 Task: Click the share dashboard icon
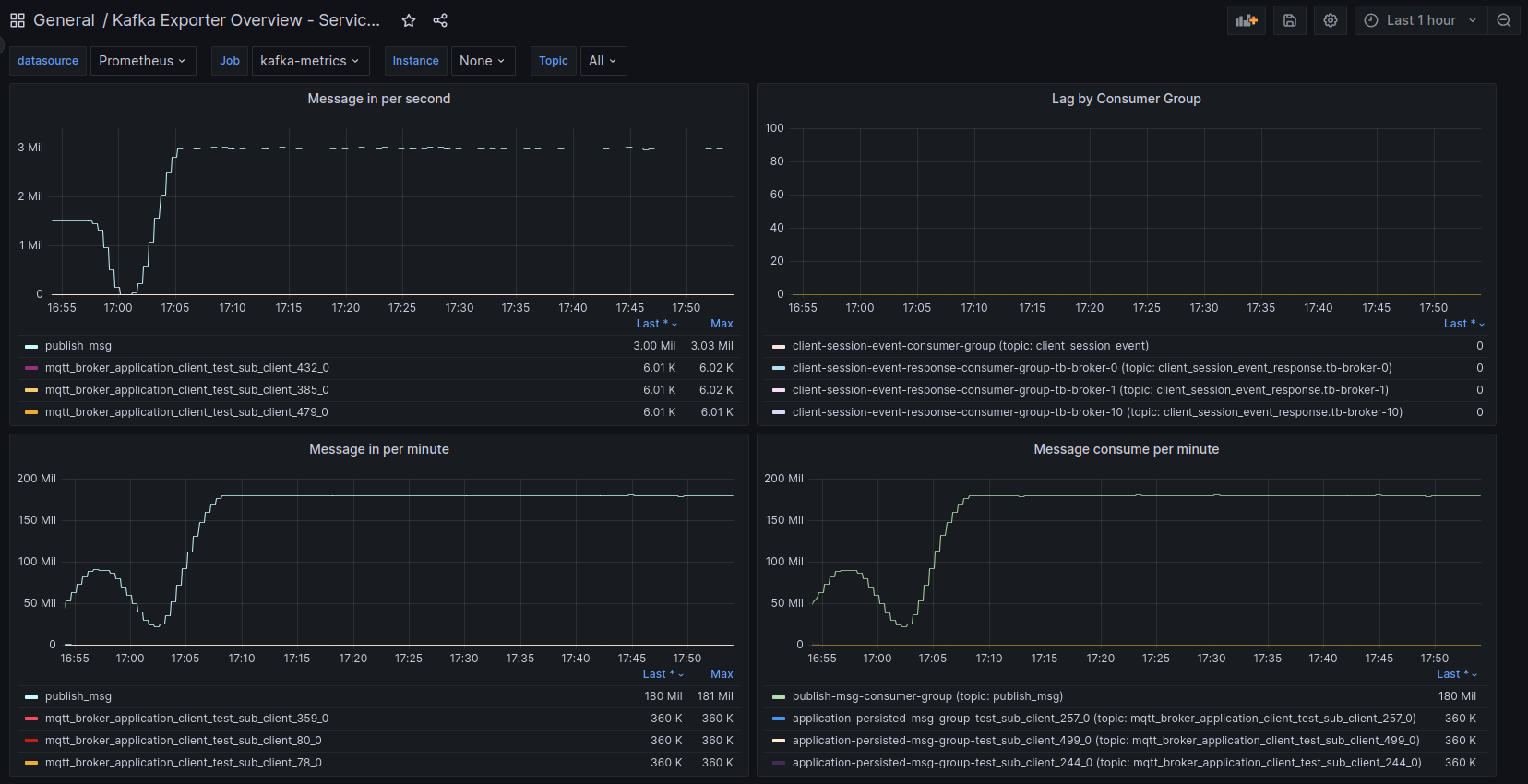(440, 20)
